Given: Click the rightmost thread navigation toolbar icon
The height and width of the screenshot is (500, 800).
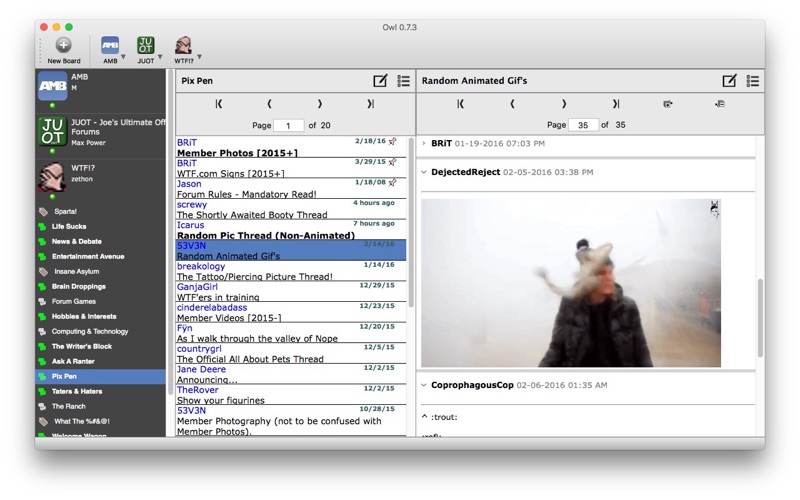Looking at the screenshot, I should [x=720, y=104].
